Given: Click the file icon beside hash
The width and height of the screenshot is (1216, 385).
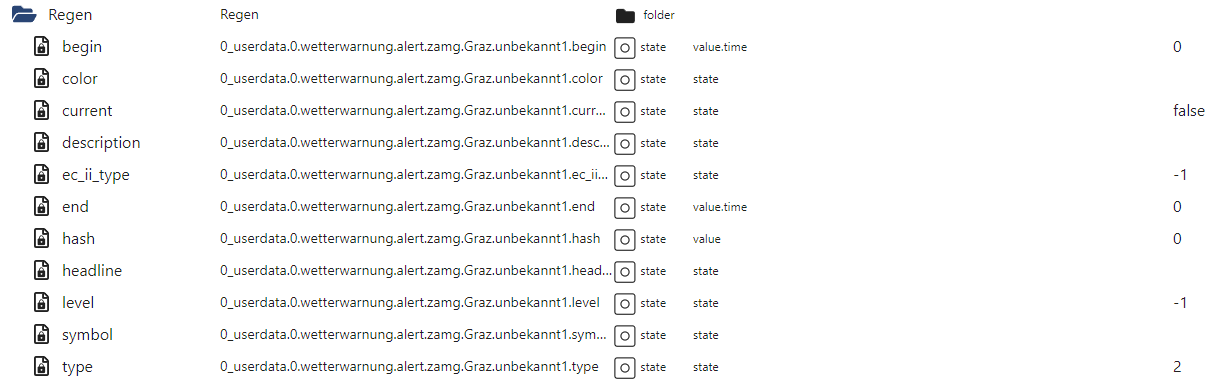Looking at the screenshot, I should [x=42, y=239].
